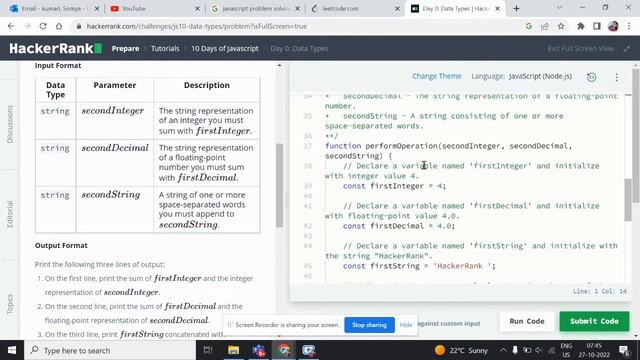Open Windows Start menu
640x360 pixels.
pyautogui.click(x=12, y=350)
